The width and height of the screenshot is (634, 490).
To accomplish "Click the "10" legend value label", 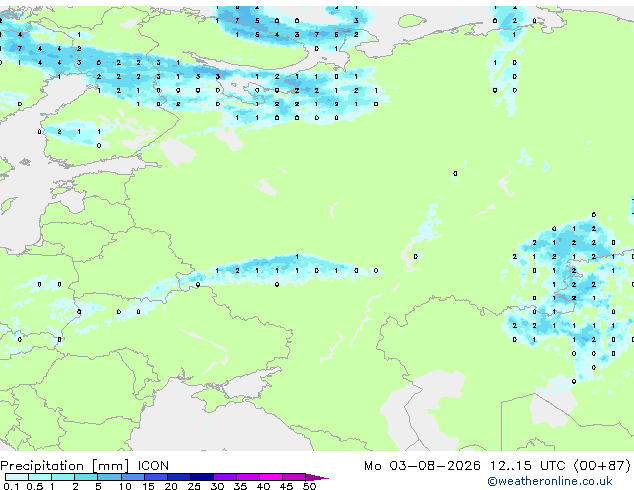I will [125, 486].
